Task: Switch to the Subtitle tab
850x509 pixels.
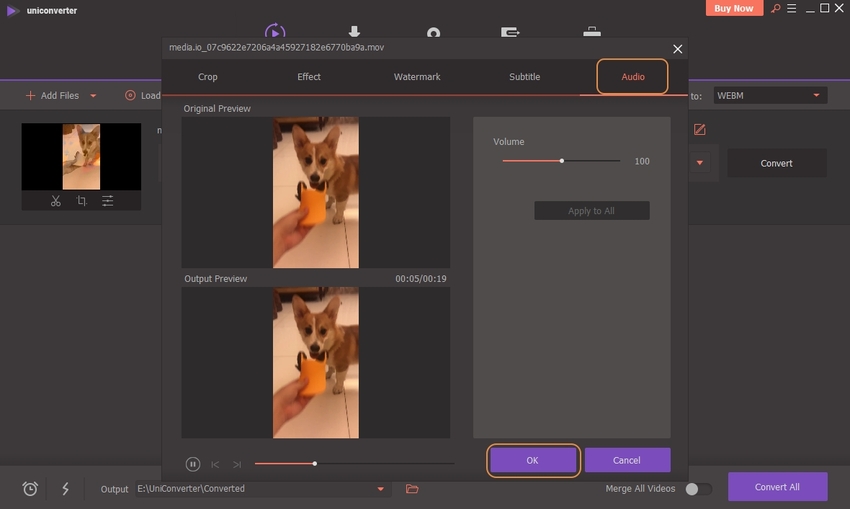Action: [x=524, y=77]
